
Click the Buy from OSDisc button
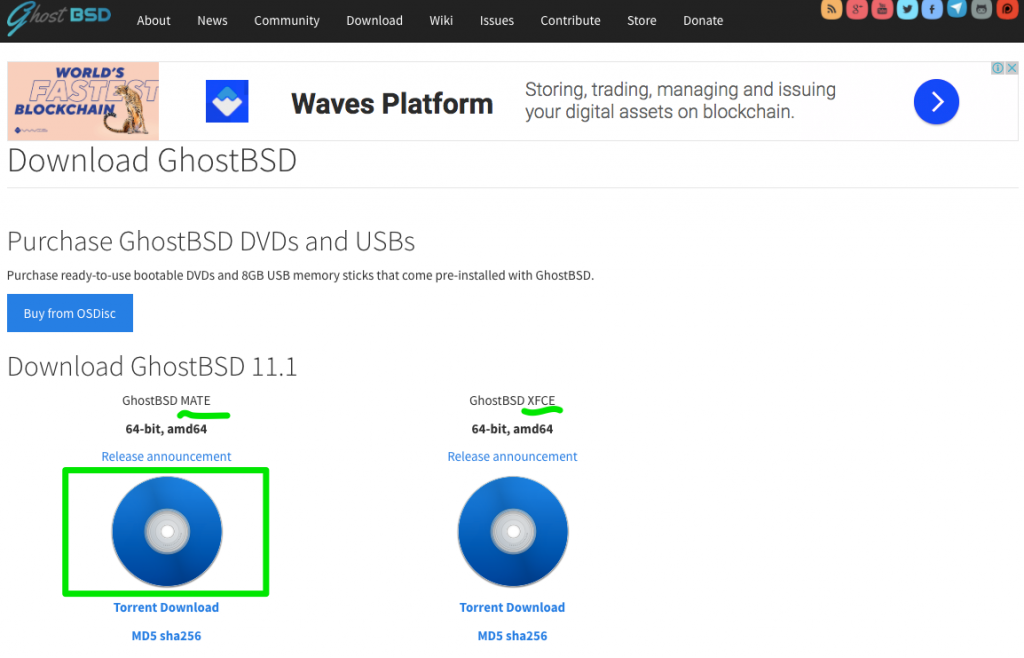70,313
